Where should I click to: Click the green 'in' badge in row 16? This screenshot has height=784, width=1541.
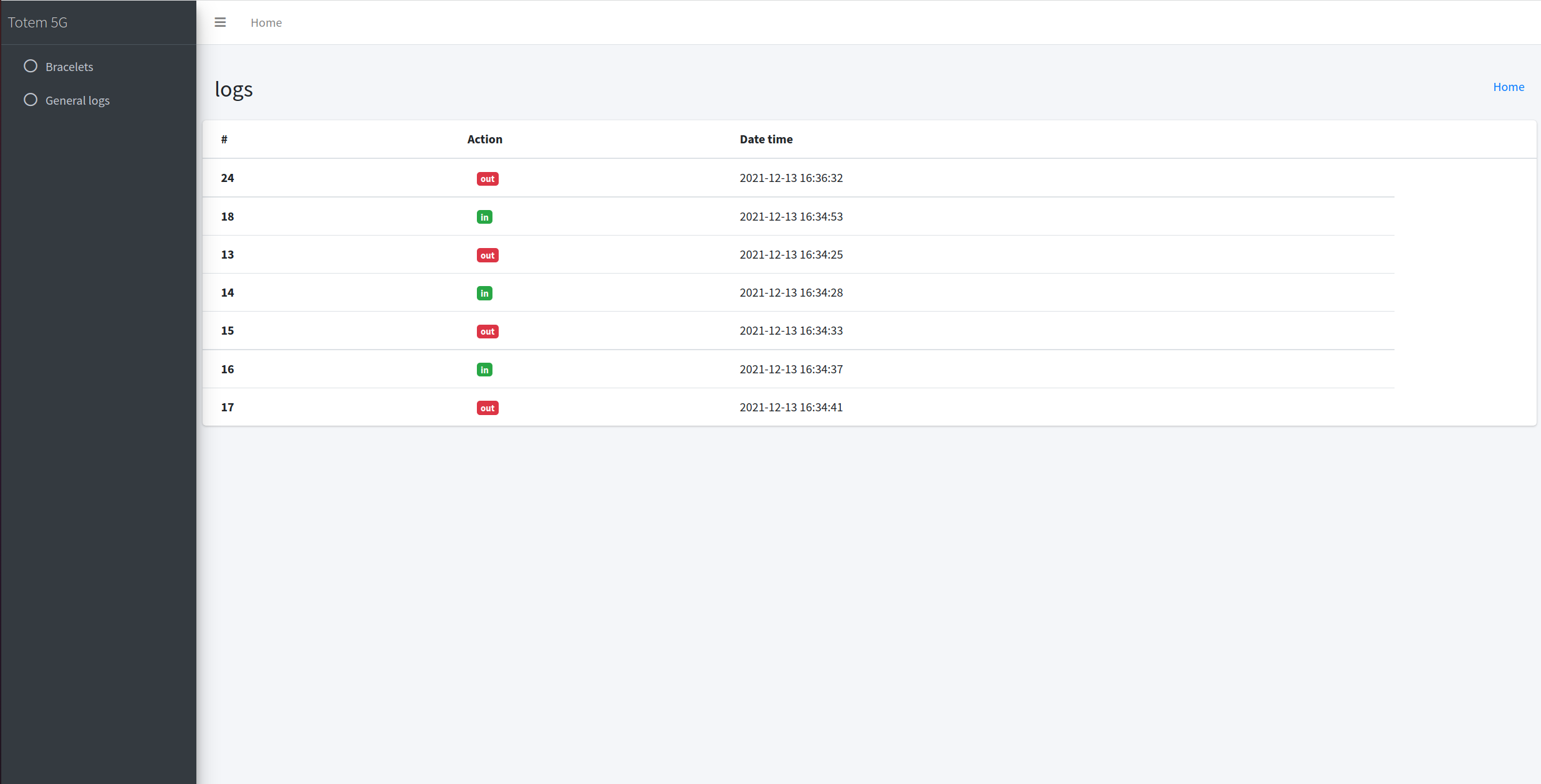(x=484, y=370)
